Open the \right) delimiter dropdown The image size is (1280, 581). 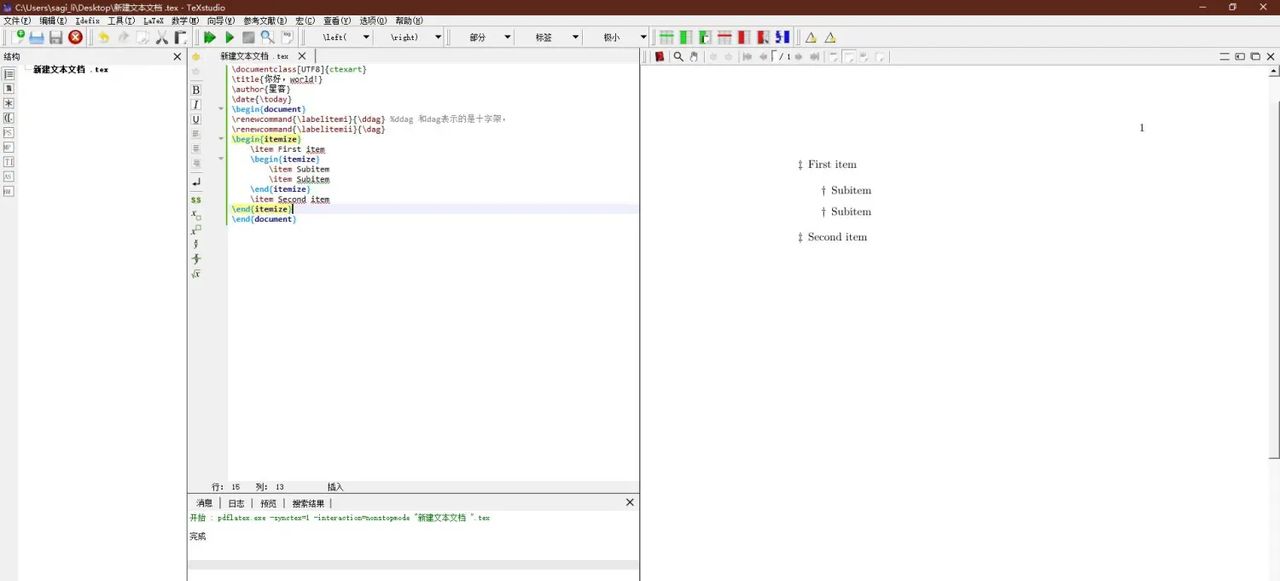click(437, 37)
